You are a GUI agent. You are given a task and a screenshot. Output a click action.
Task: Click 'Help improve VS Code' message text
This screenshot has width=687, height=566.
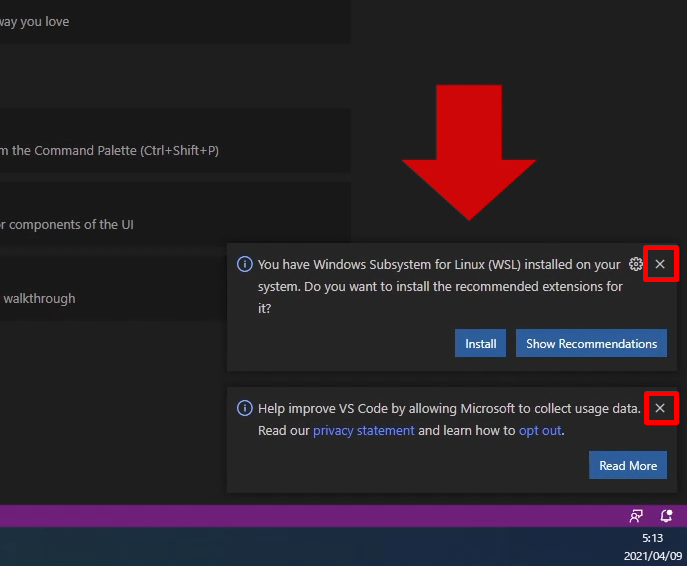click(449, 420)
